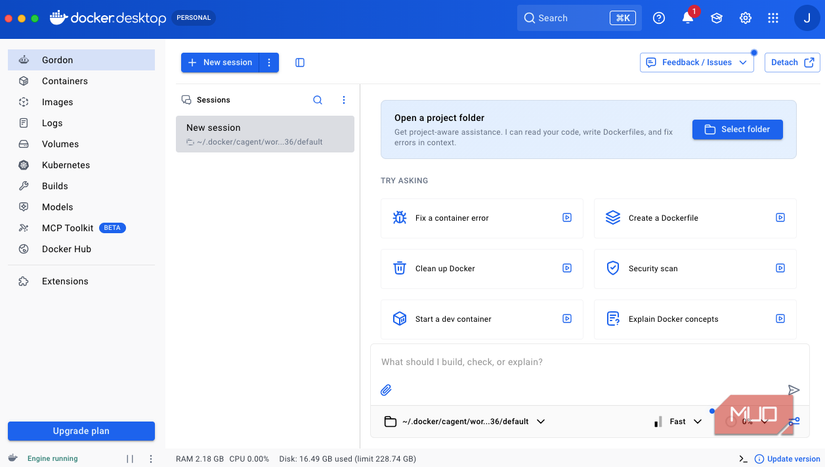Choose Explain Docker concepts suggestion
Screen dimensions: 825x467
695,319
